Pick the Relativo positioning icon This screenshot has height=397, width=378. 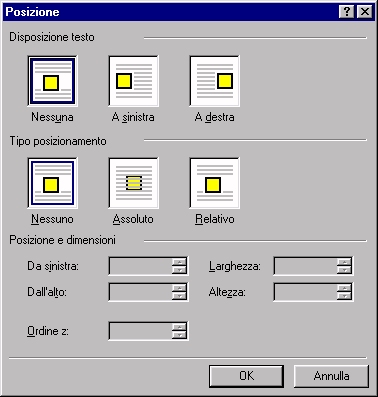pyautogui.click(x=214, y=183)
